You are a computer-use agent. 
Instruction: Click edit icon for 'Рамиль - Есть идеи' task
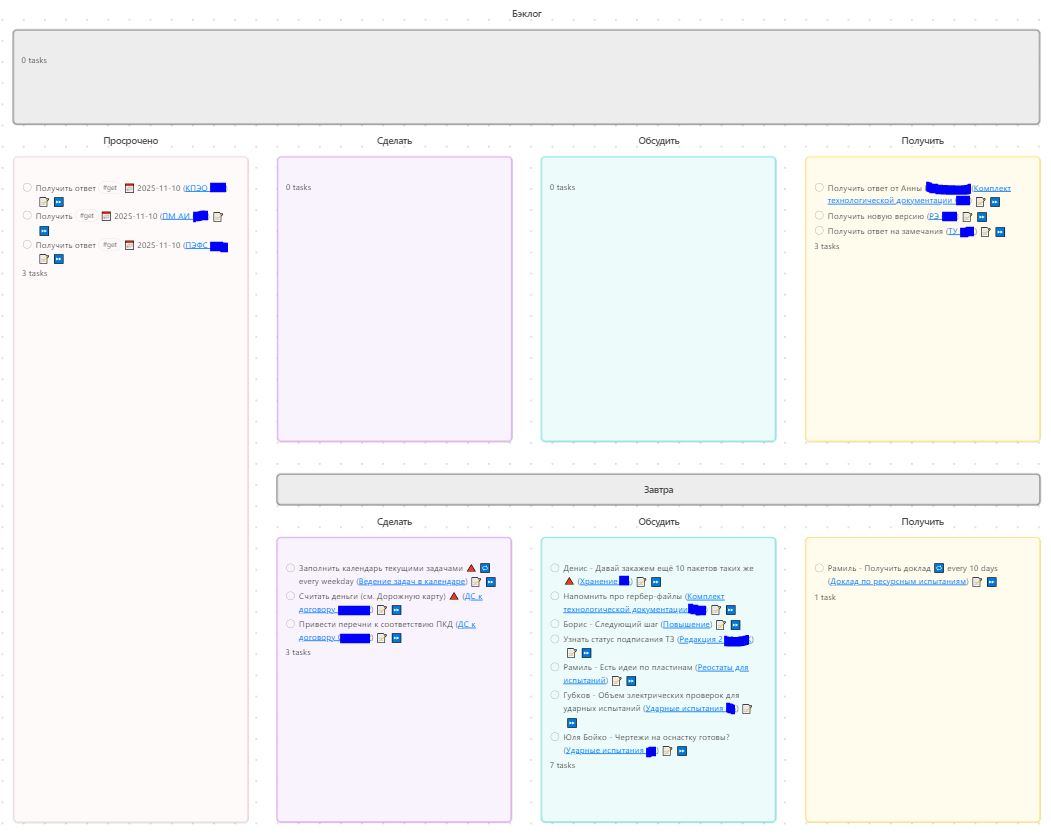616,680
